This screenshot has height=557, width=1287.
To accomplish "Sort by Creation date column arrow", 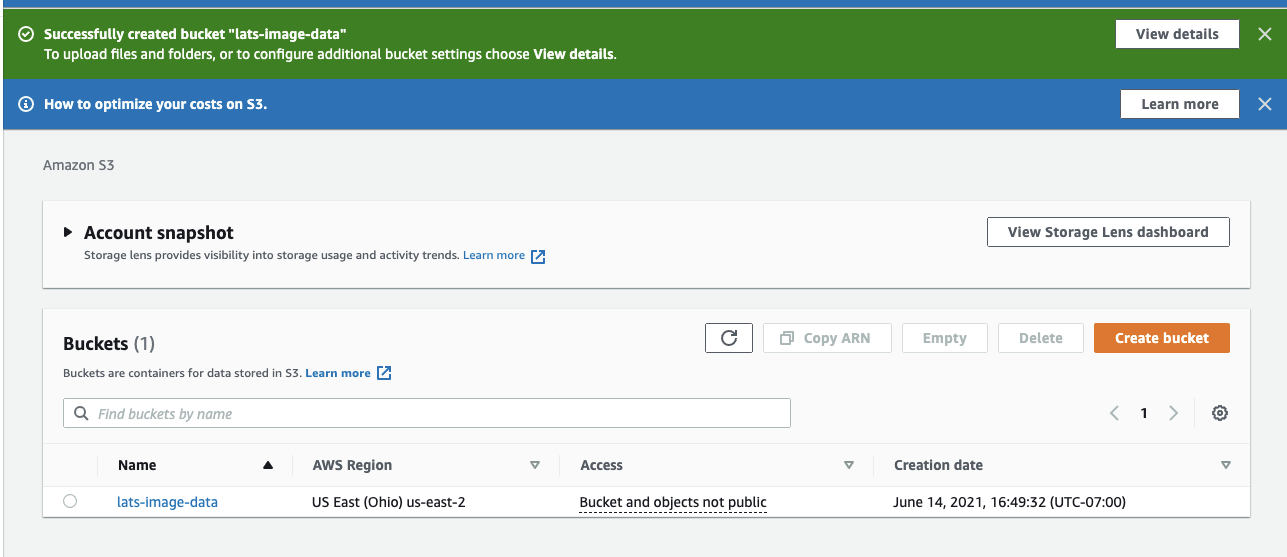I will pos(1226,465).
